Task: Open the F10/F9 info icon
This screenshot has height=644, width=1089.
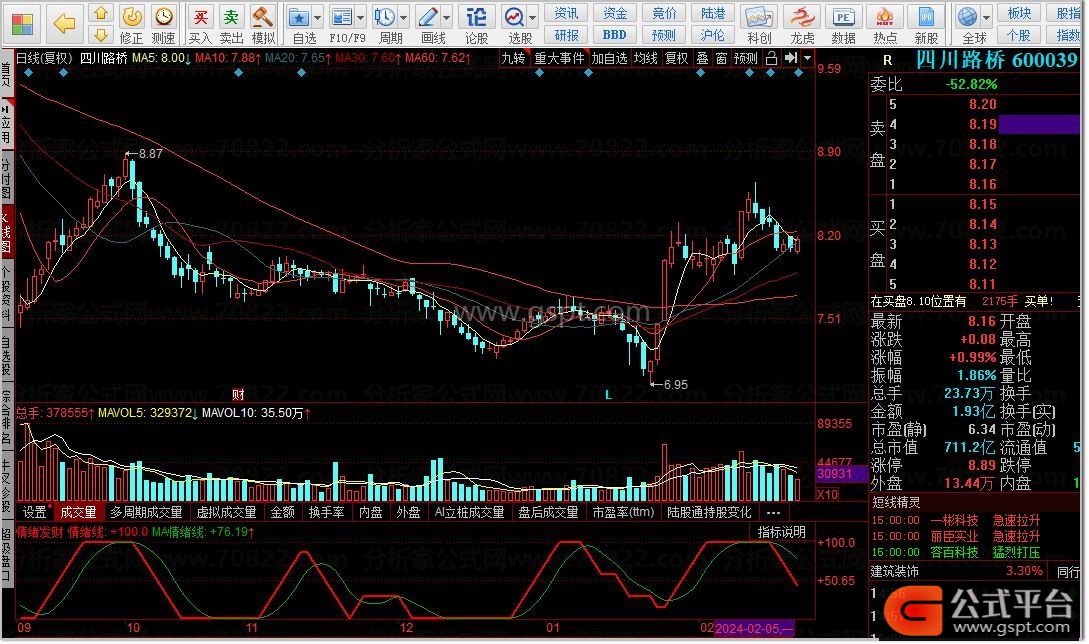Action: (x=341, y=17)
